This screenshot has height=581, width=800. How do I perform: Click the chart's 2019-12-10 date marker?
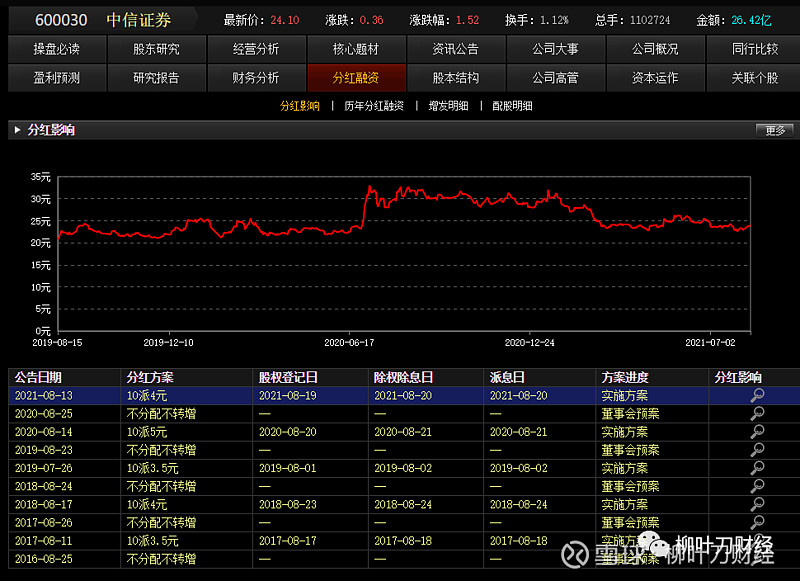[169, 343]
